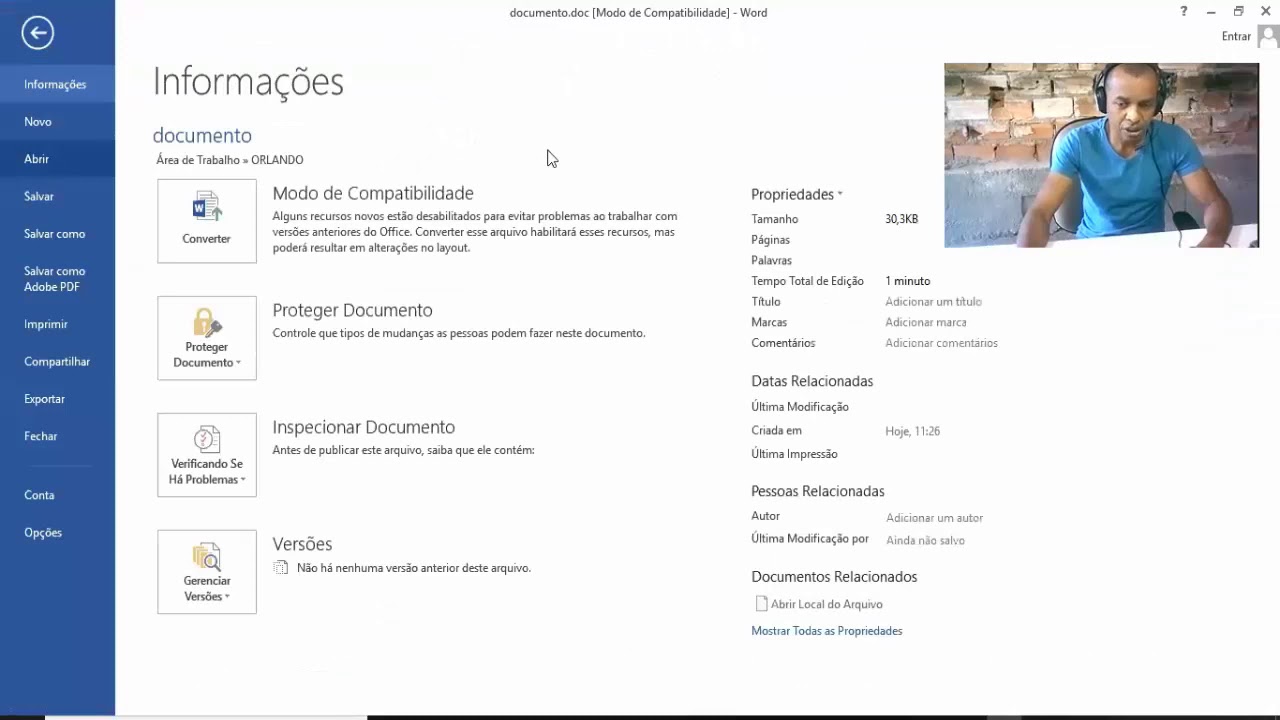Choose Salvar in the sidebar
The width and height of the screenshot is (1280, 720).
pos(57,197)
